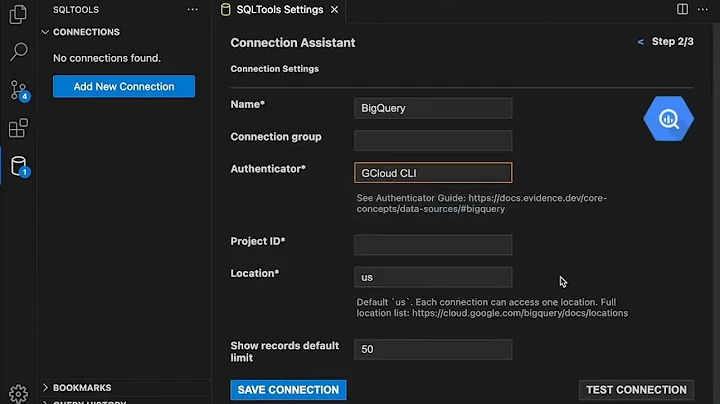The height and width of the screenshot is (404, 720).
Task: Open the Search view icon
Action: click(18, 52)
